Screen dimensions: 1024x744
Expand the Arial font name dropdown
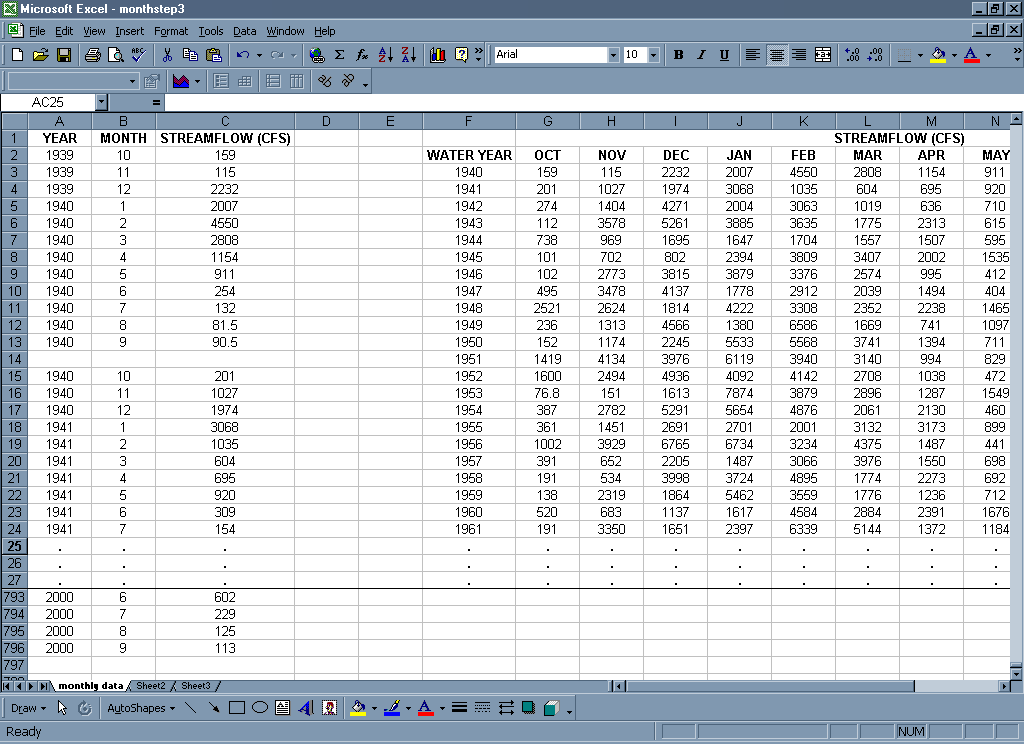click(613, 55)
